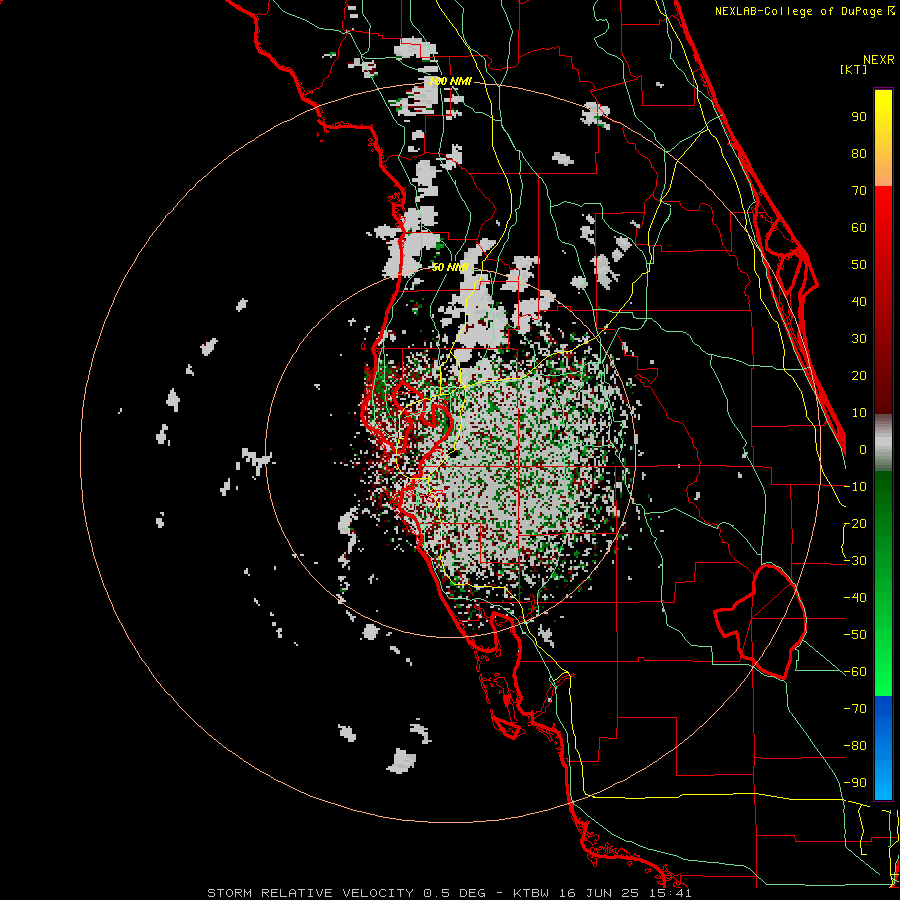Viewport: 900px width, 900px height.
Task: Pick the gray zero-velocity band of the color bar
Action: (883, 443)
